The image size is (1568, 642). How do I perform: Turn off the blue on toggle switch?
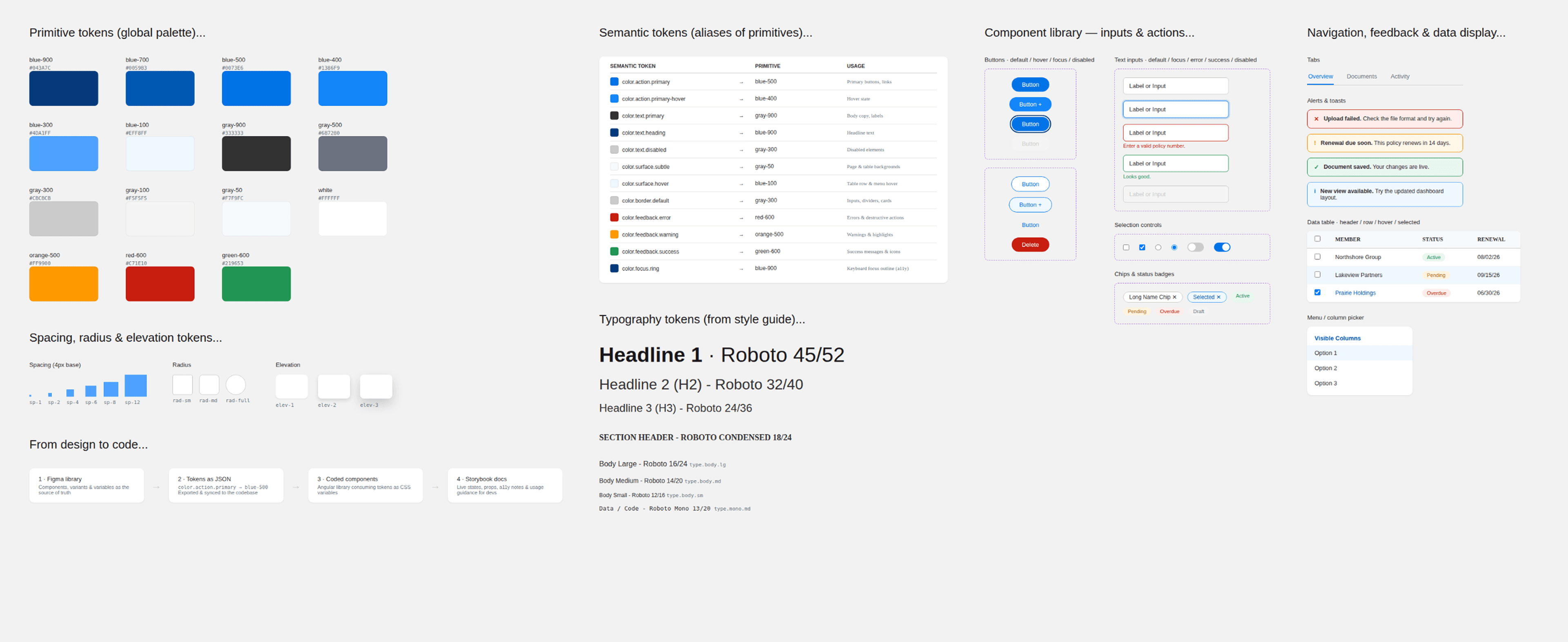[1222, 247]
